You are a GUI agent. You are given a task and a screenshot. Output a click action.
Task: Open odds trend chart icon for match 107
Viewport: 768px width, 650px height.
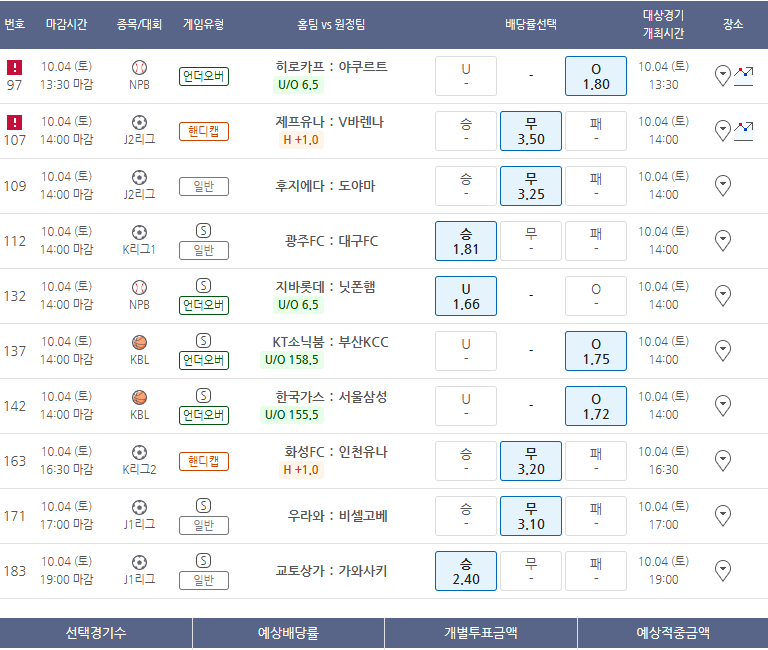pos(743,130)
